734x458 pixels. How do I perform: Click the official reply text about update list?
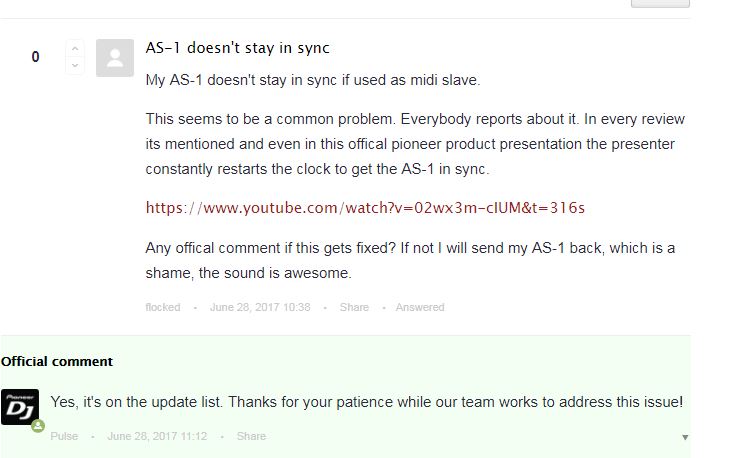point(366,402)
